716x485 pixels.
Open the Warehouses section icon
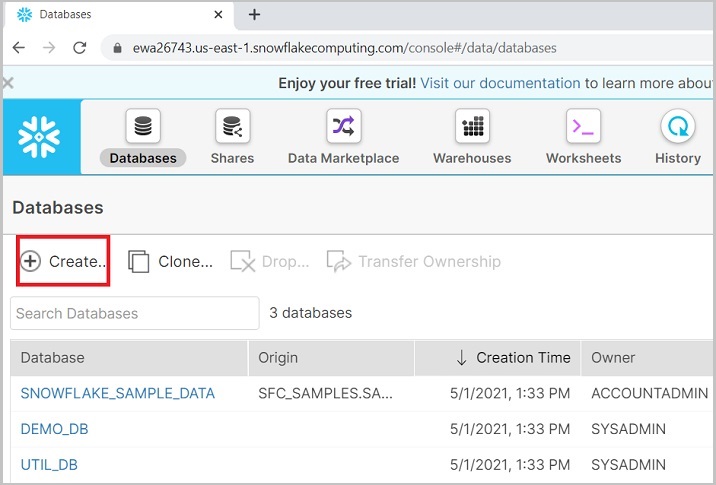point(472,127)
